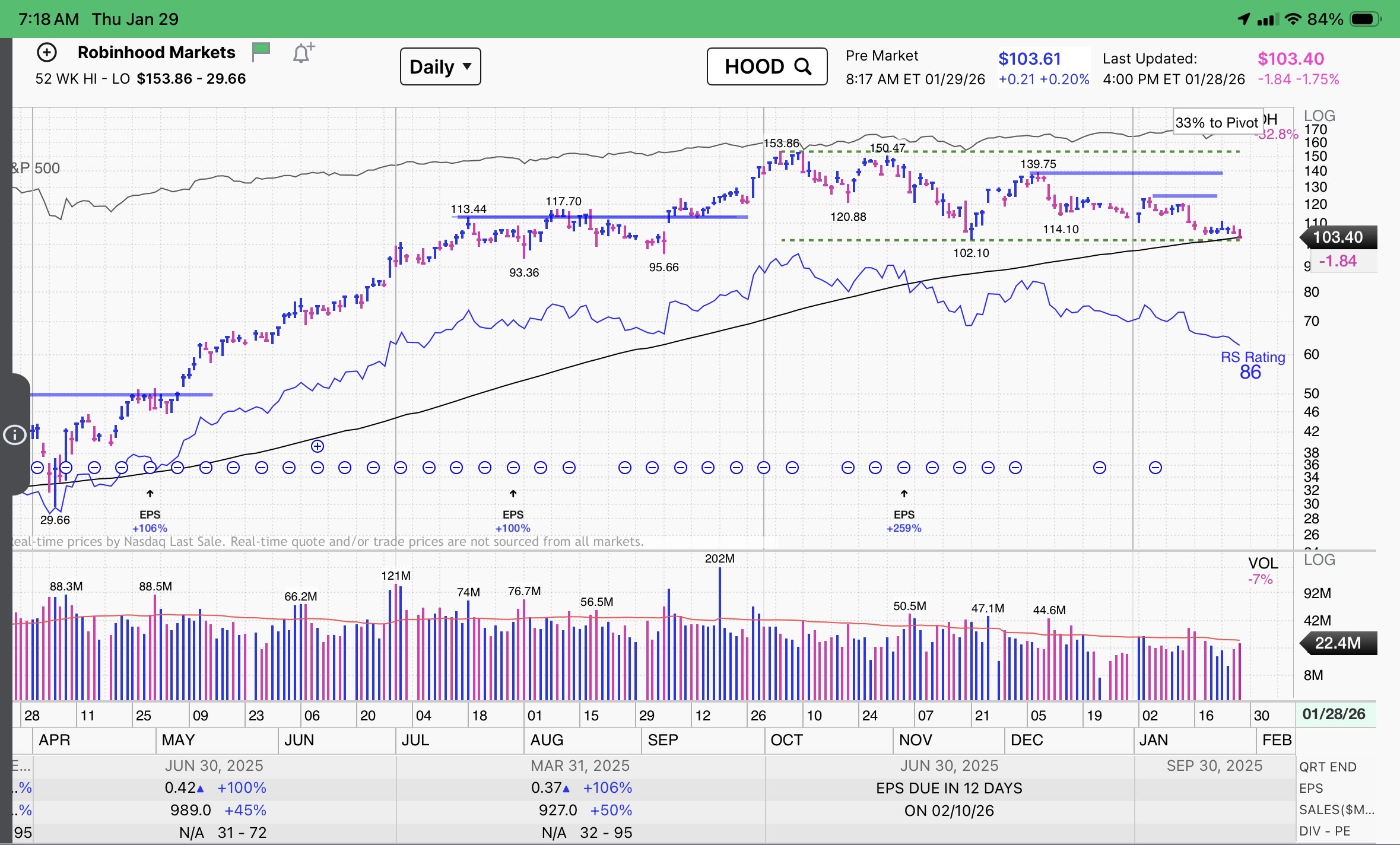Click the green flag icon
Image resolution: width=1400 pixels, height=845 pixels.
point(261,52)
